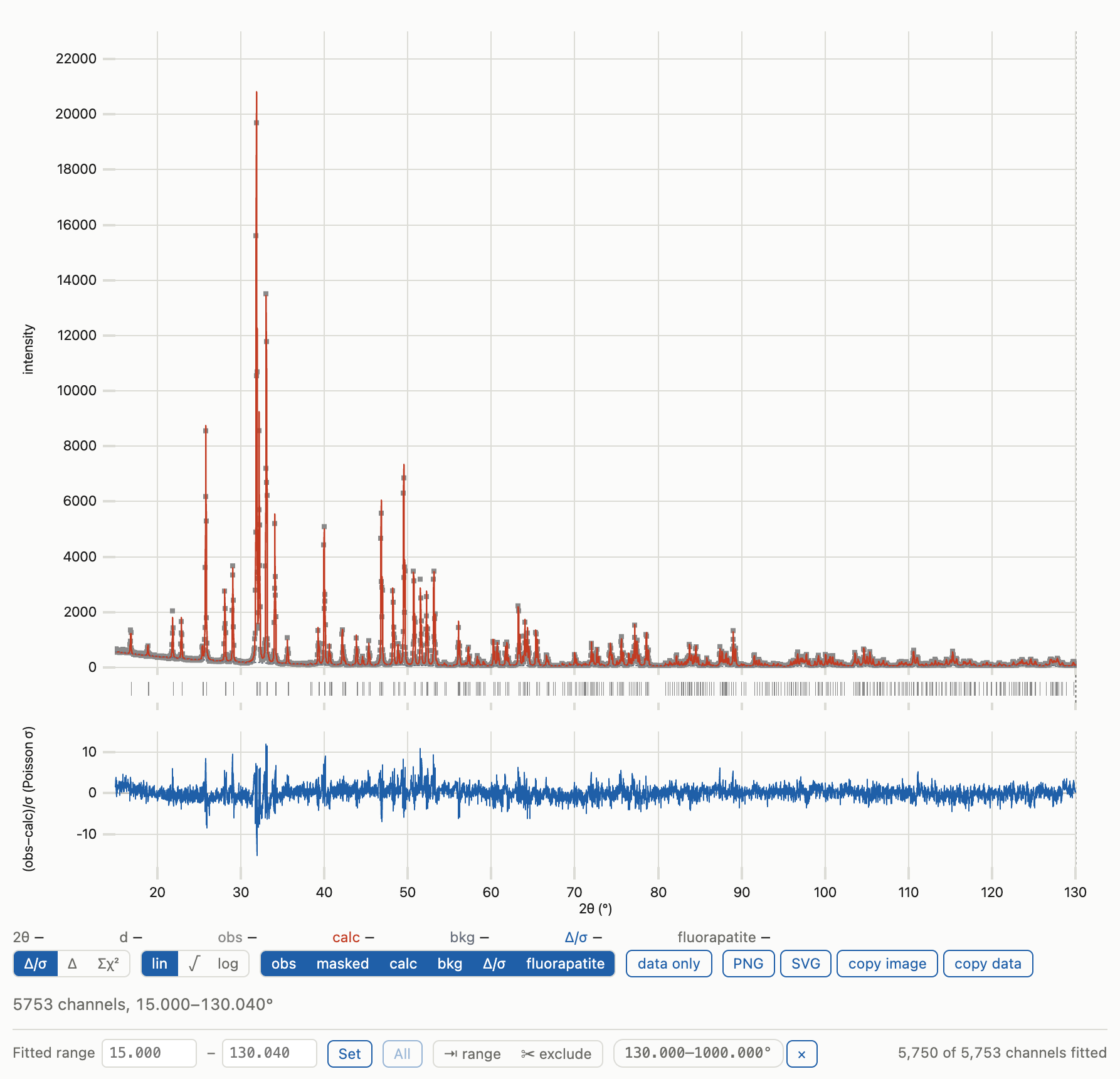Select the Δ/σ residual mode
Viewport: 1120px width, 1079px height.
(x=36, y=964)
